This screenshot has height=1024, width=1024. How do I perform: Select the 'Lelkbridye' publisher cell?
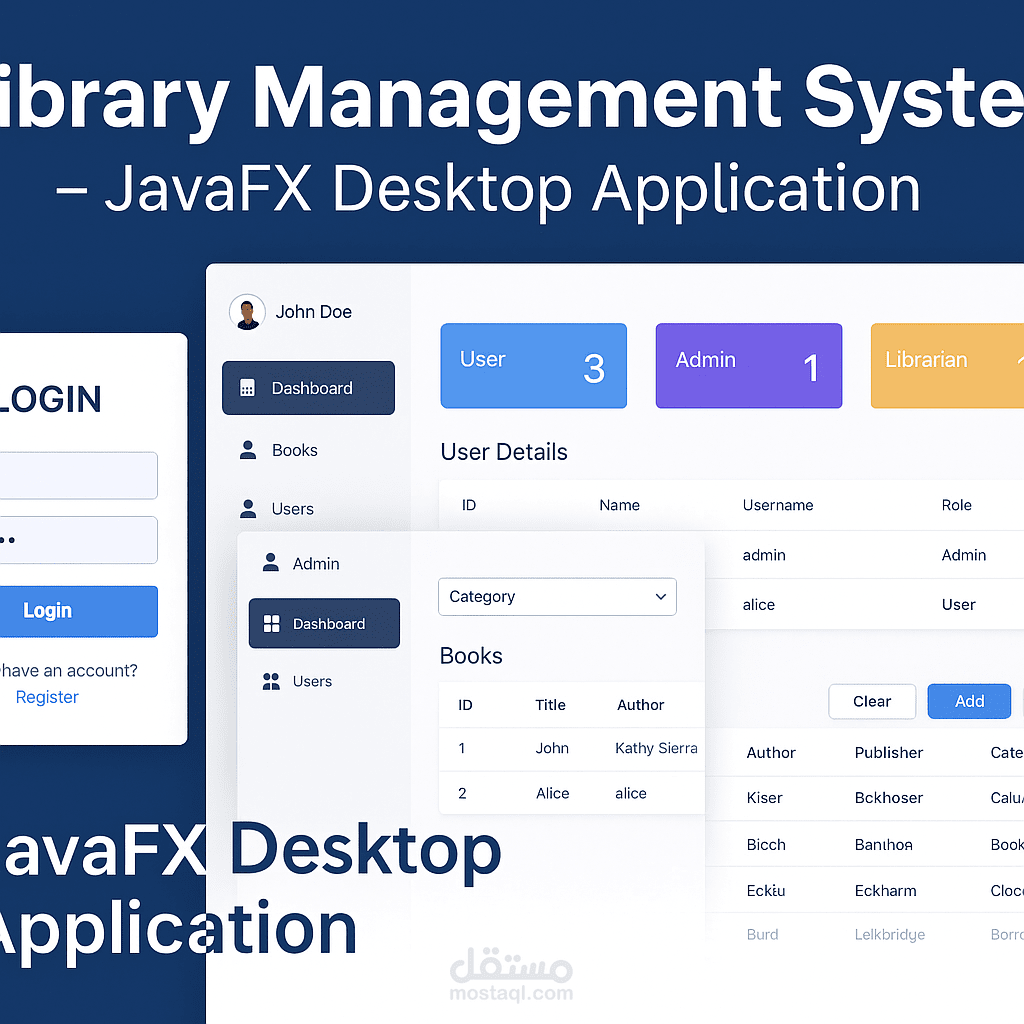pos(889,935)
